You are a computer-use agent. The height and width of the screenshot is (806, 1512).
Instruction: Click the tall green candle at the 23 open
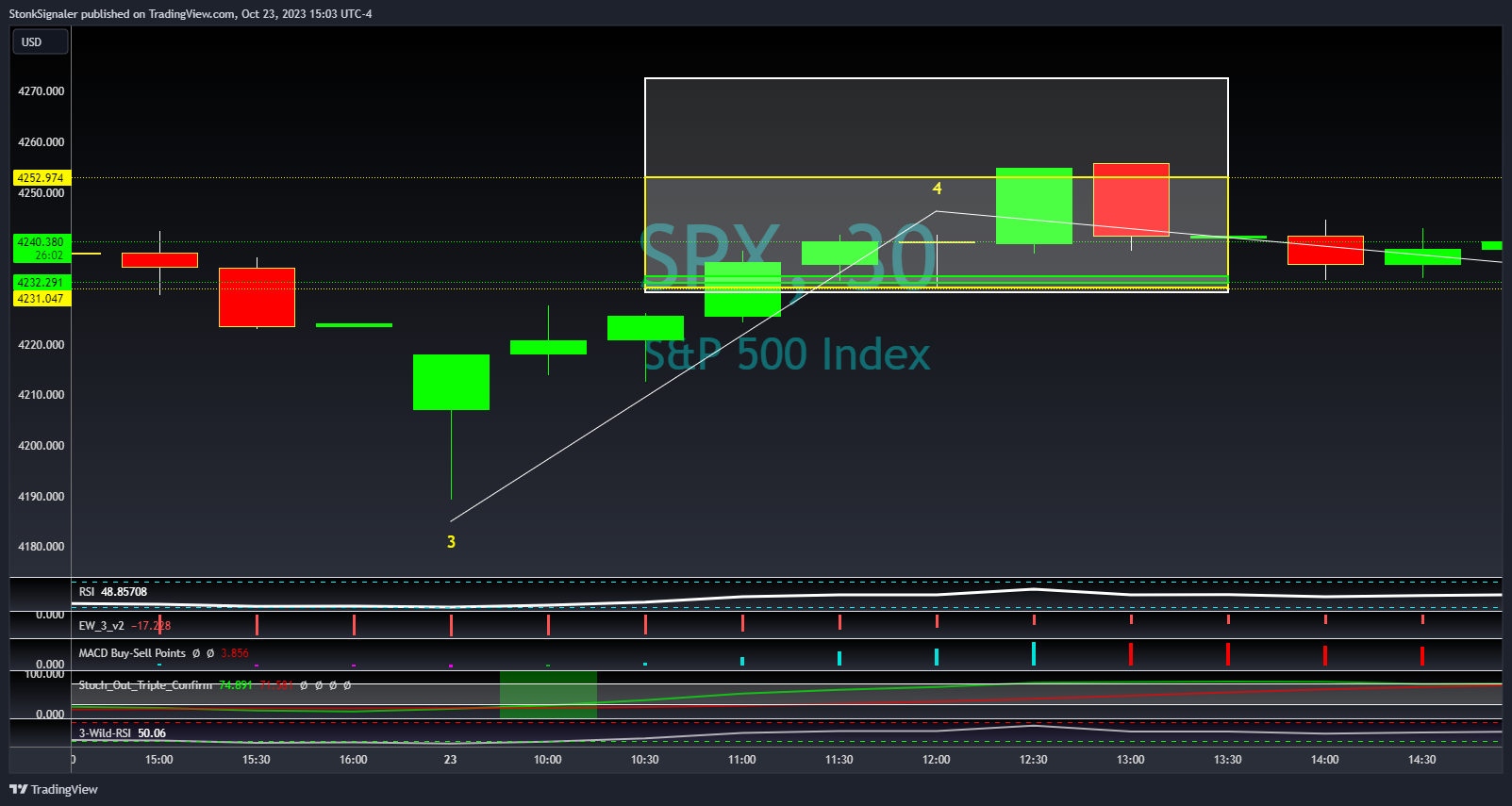[x=451, y=382]
